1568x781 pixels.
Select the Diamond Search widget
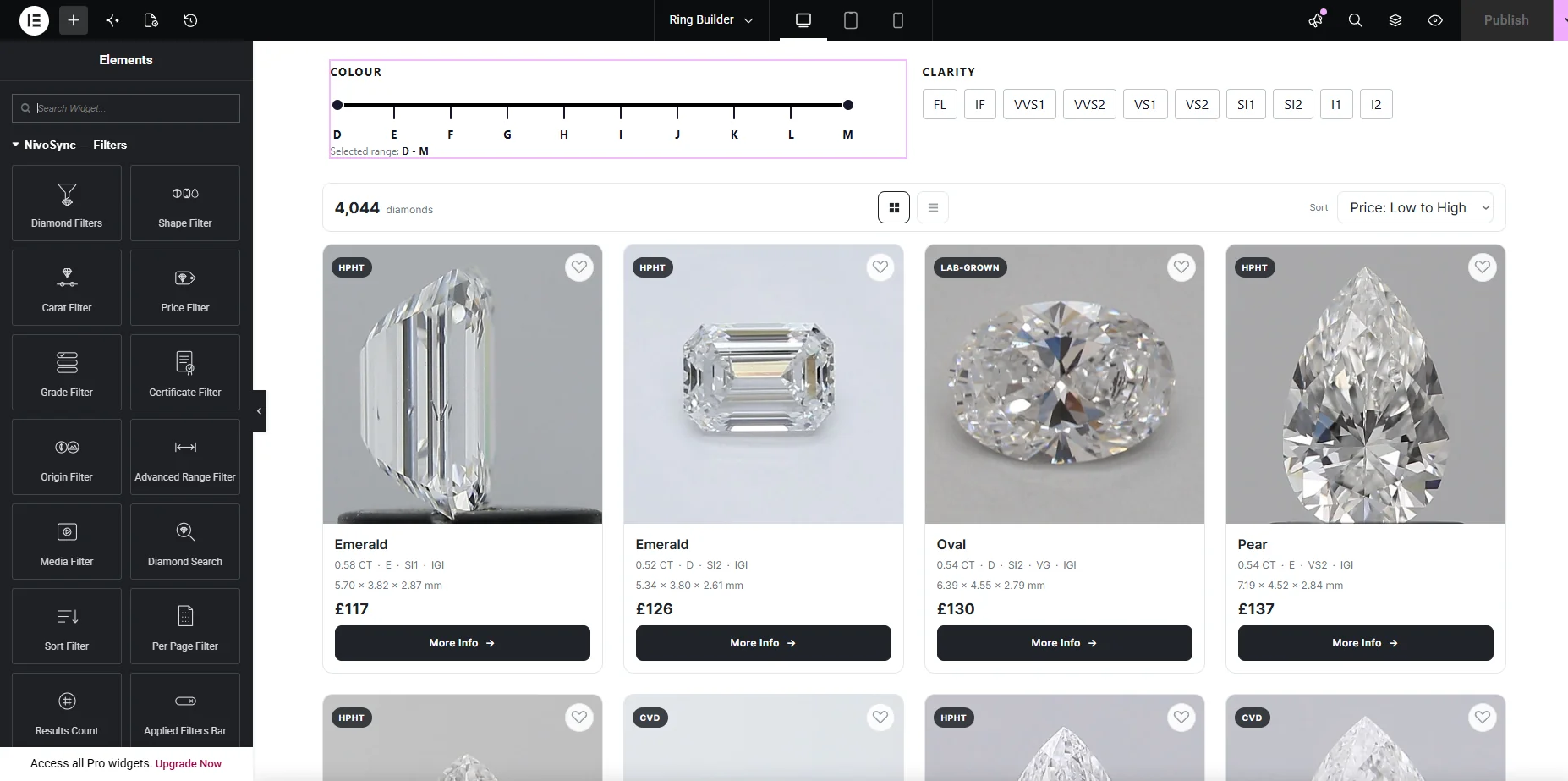click(185, 542)
